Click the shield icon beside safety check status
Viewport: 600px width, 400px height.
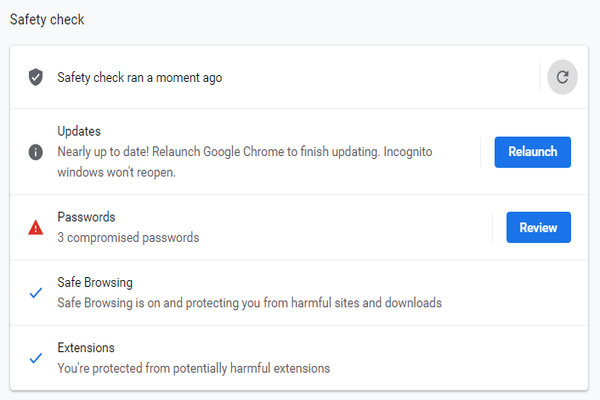[x=36, y=77]
